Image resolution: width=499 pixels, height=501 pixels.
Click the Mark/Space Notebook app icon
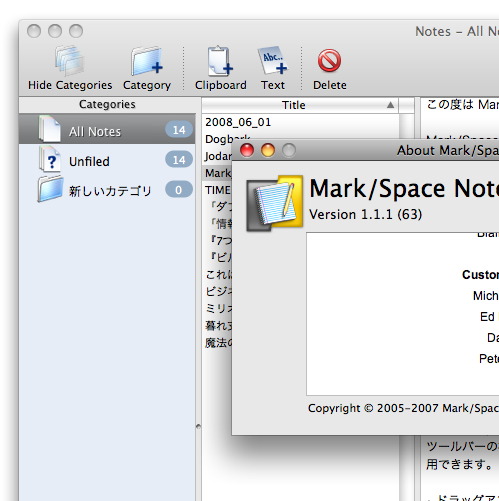pyautogui.click(x=274, y=203)
